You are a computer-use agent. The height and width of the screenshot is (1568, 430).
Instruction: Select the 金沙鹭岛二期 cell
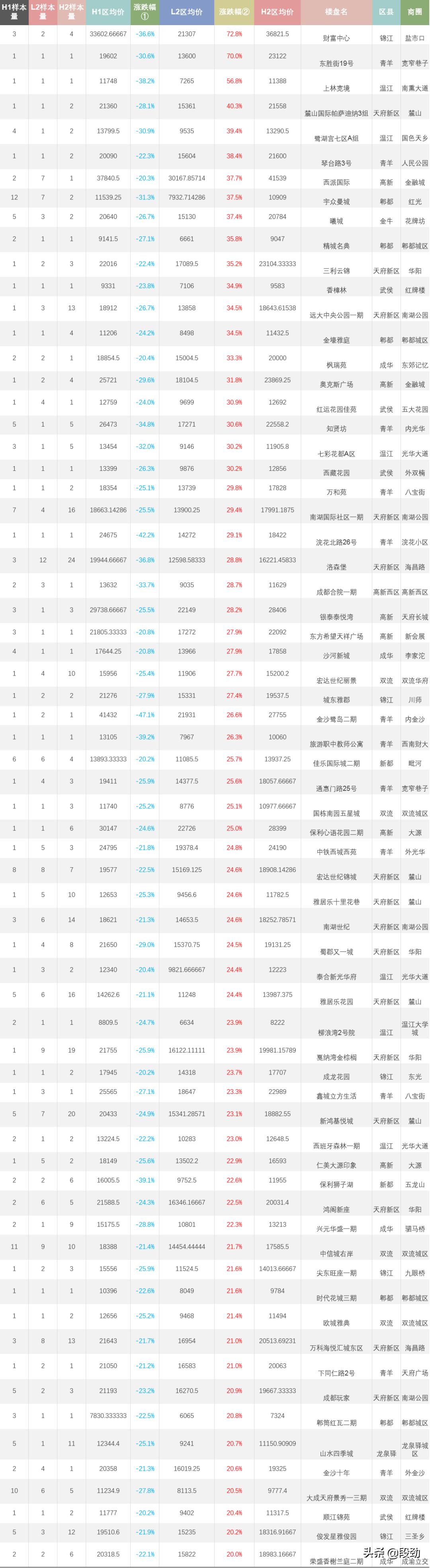(x=336, y=719)
